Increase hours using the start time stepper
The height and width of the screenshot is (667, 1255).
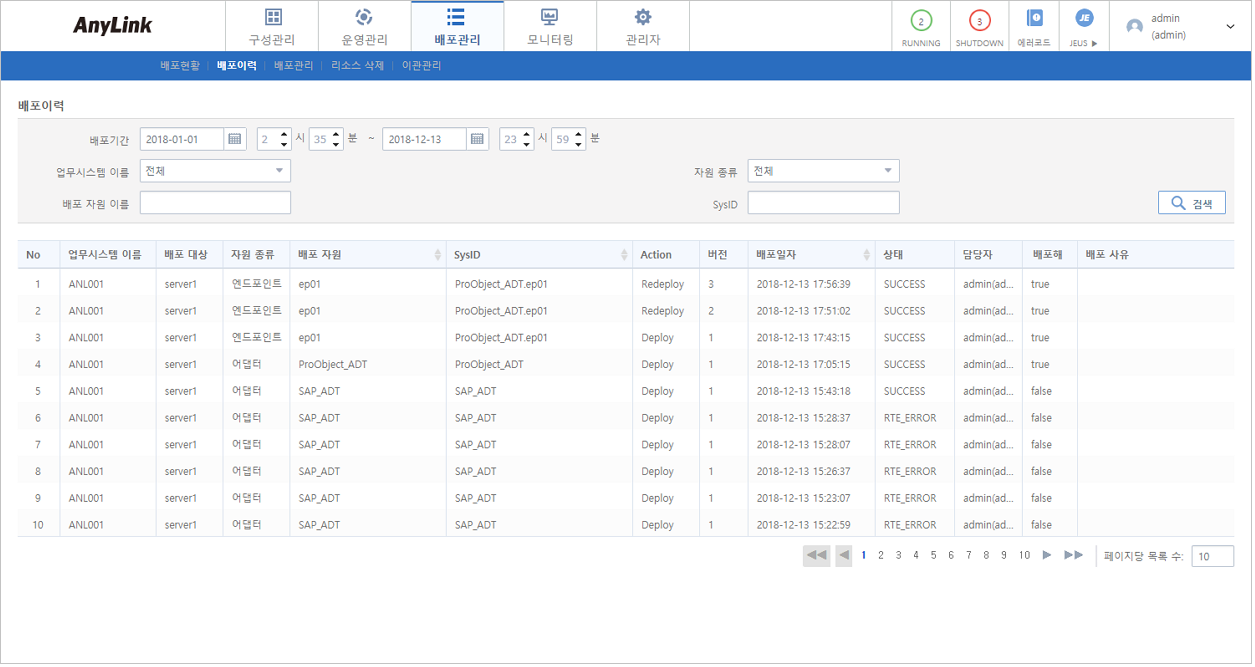283,134
